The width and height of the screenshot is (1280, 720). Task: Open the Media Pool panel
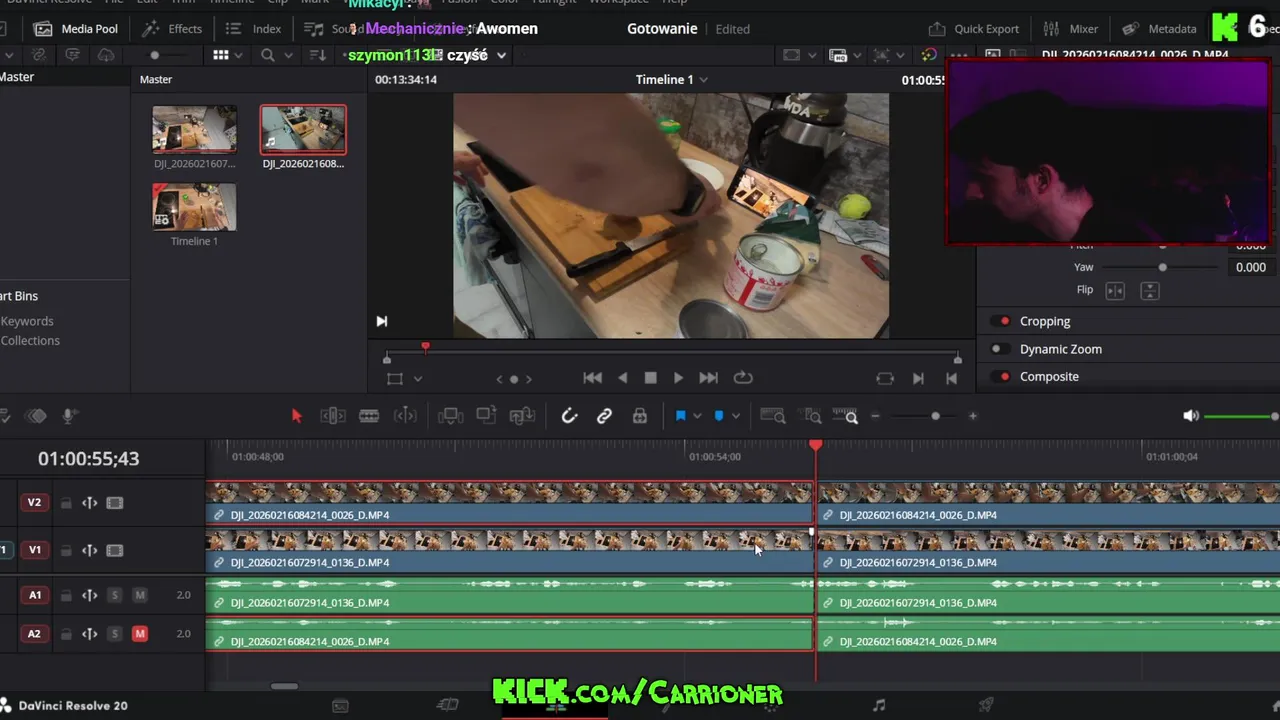(x=76, y=29)
